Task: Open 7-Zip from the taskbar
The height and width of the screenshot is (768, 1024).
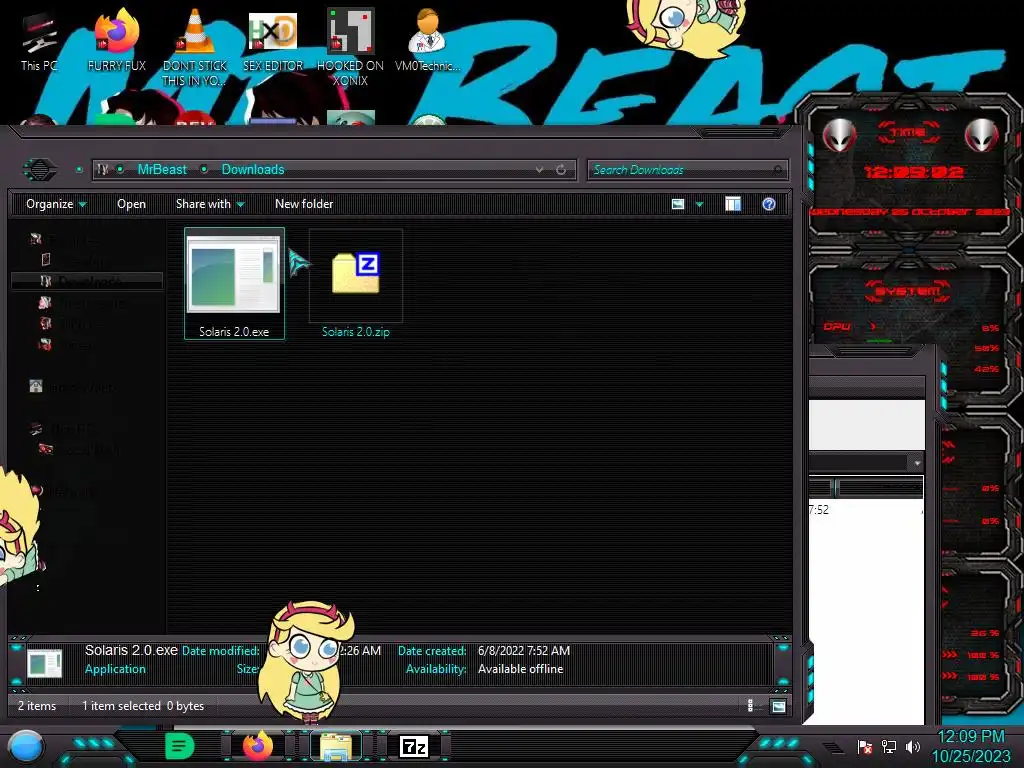Action: [413, 746]
